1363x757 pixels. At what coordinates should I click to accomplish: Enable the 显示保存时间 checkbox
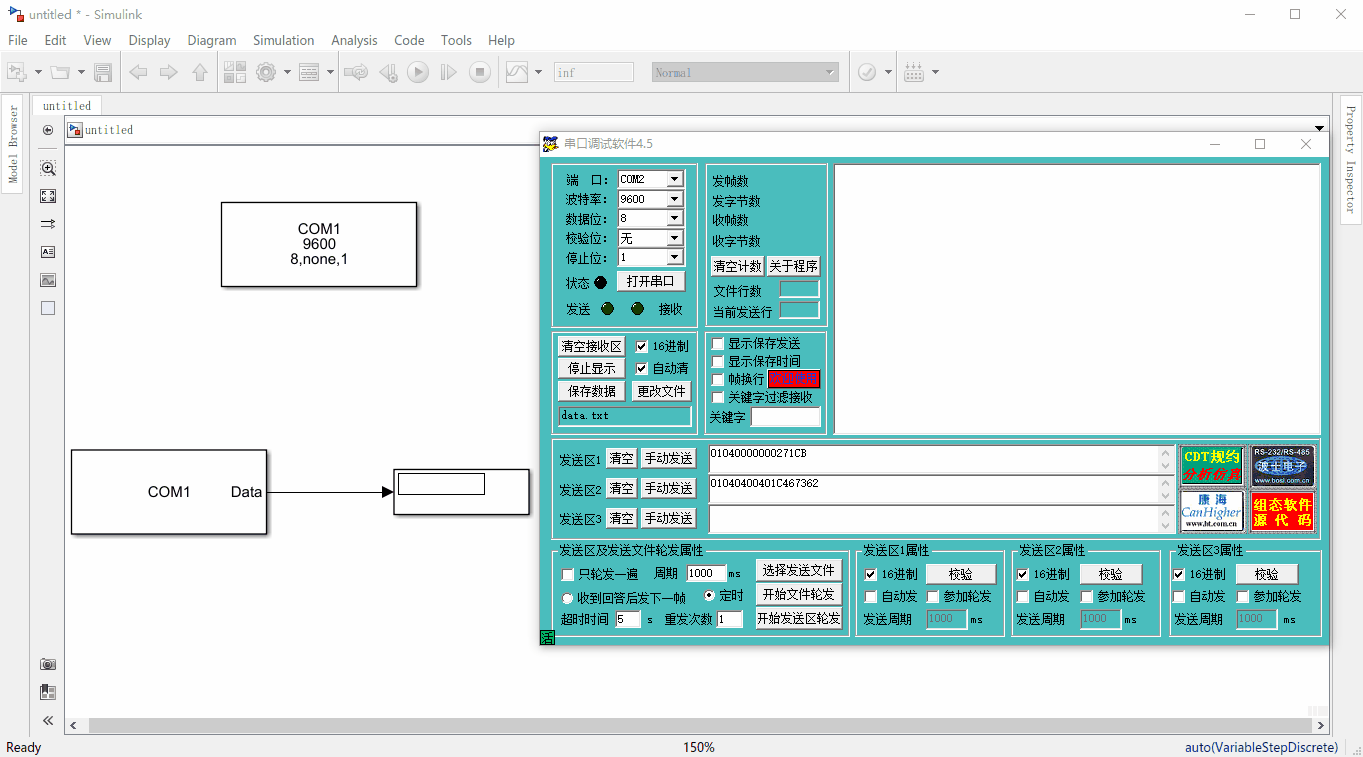(x=718, y=361)
